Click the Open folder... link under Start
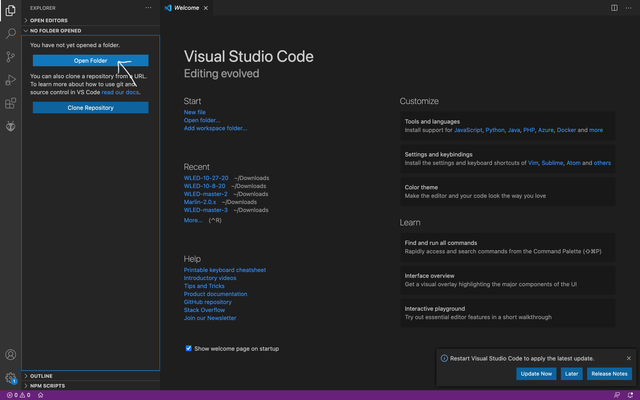Viewport: 640px width, 400px height. pyautogui.click(x=202, y=120)
